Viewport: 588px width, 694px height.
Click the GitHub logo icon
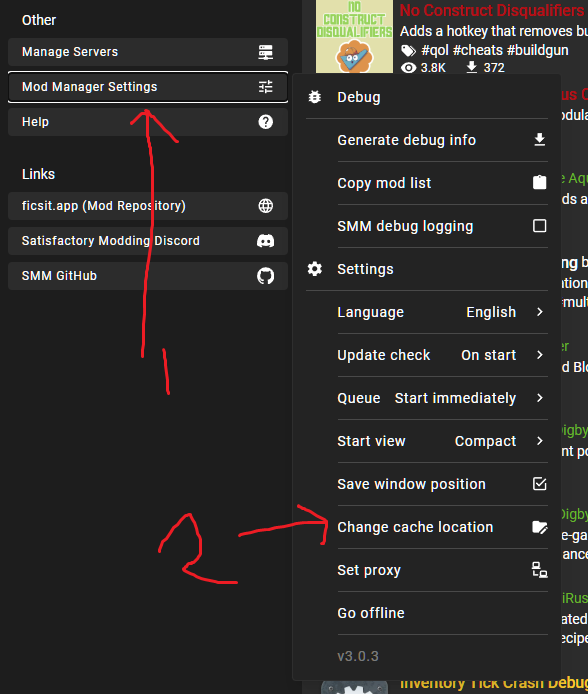pyautogui.click(x=265, y=276)
